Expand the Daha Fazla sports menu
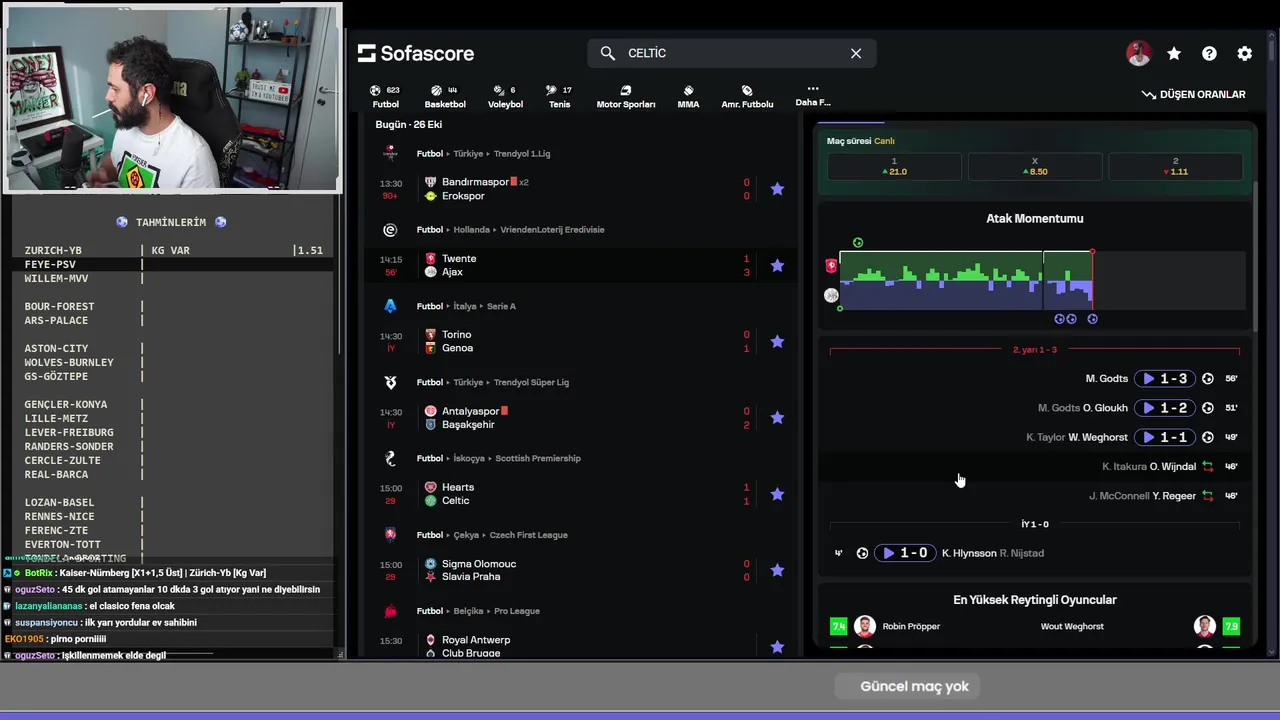The width and height of the screenshot is (1280, 720). tap(813, 95)
